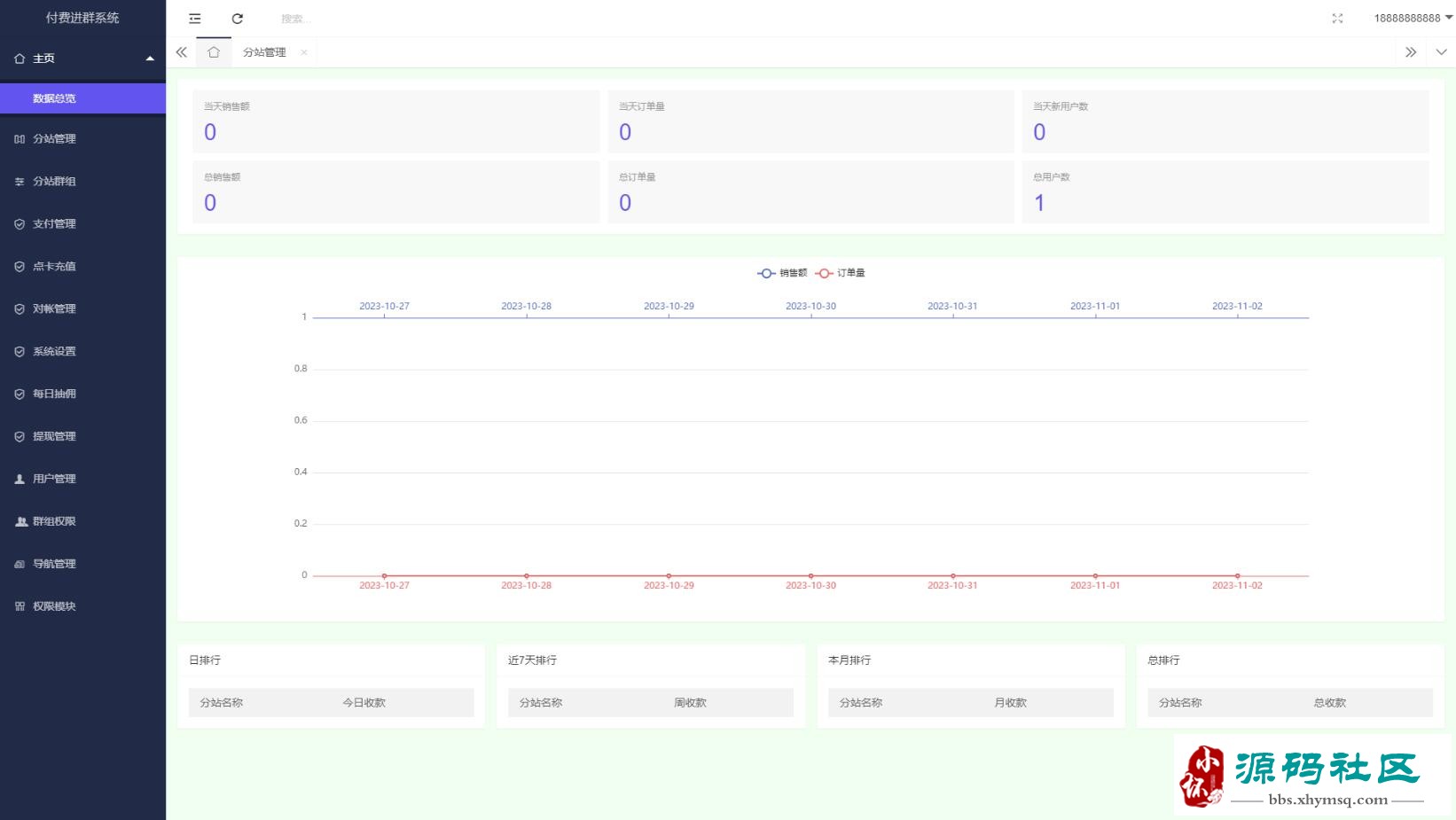Click the refresh icon in top toolbar
The image size is (1456, 820).
point(238,19)
